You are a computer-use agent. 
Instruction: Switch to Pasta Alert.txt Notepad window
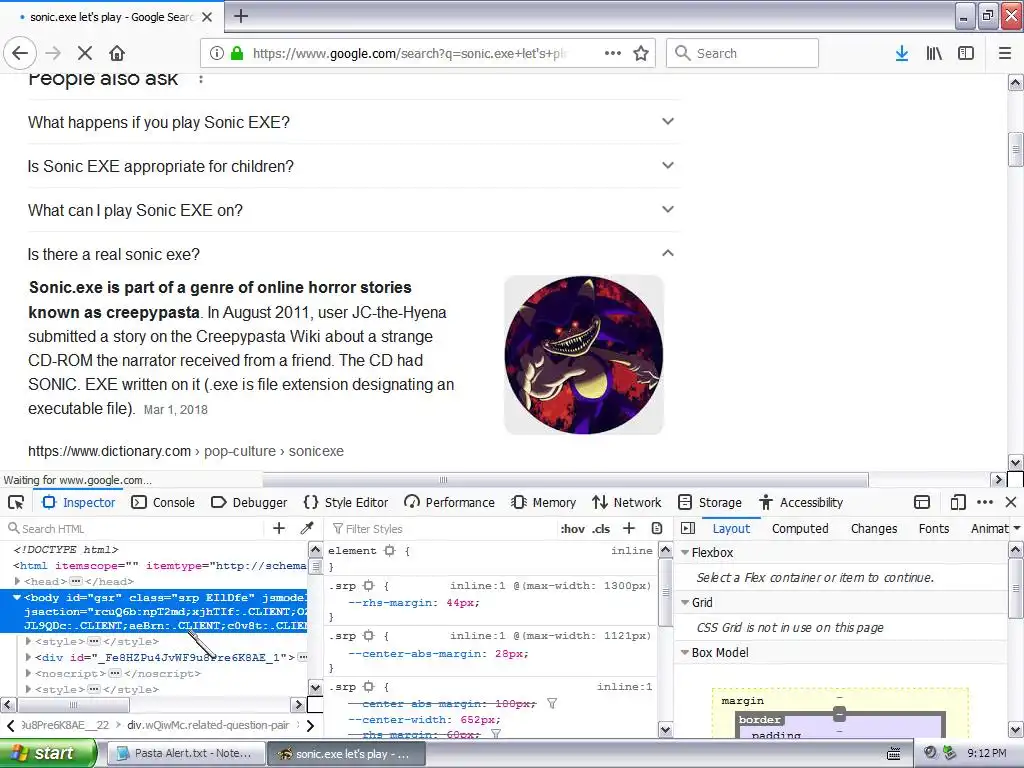[185, 754]
